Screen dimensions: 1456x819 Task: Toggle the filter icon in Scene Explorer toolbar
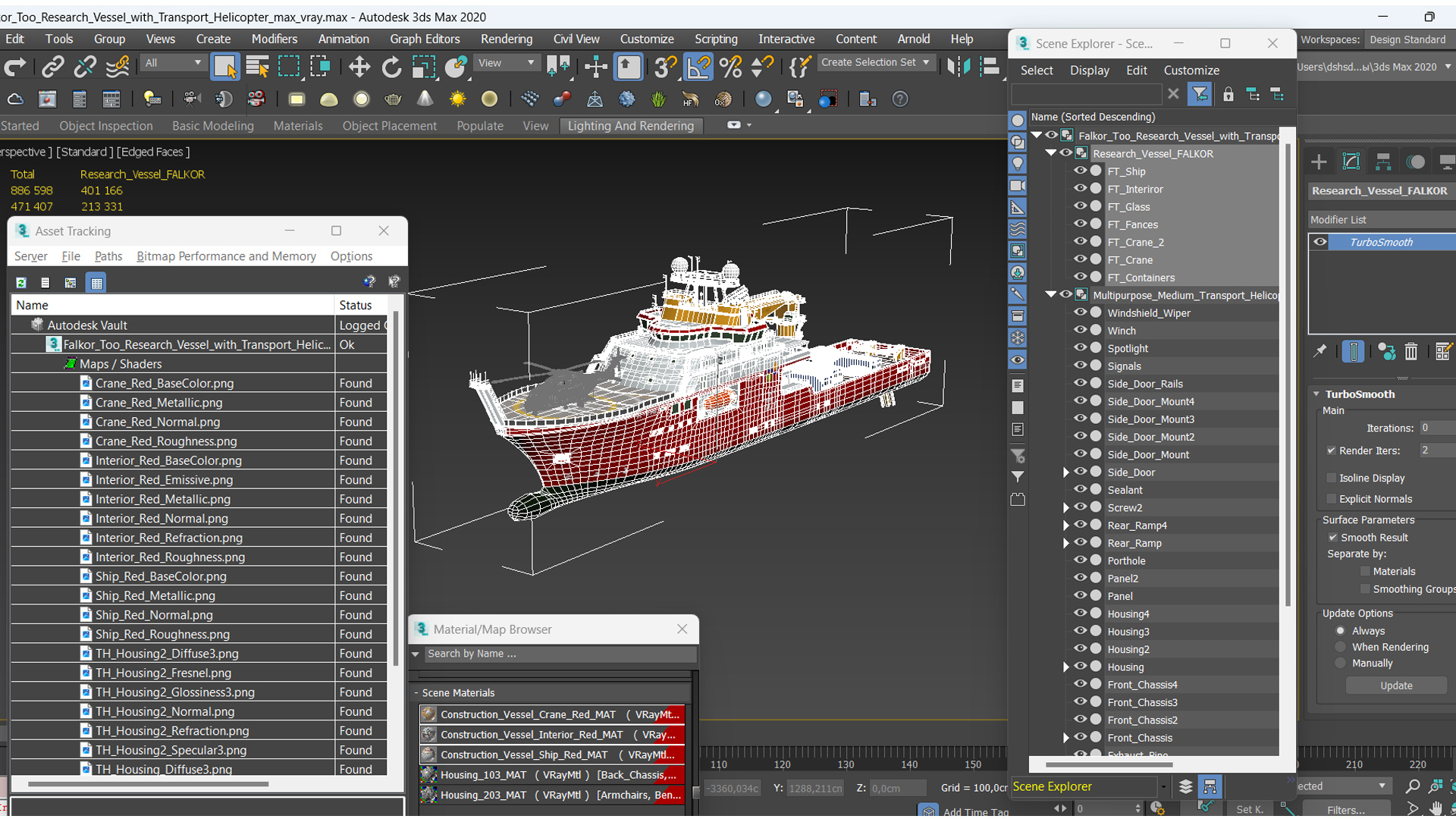(1200, 94)
